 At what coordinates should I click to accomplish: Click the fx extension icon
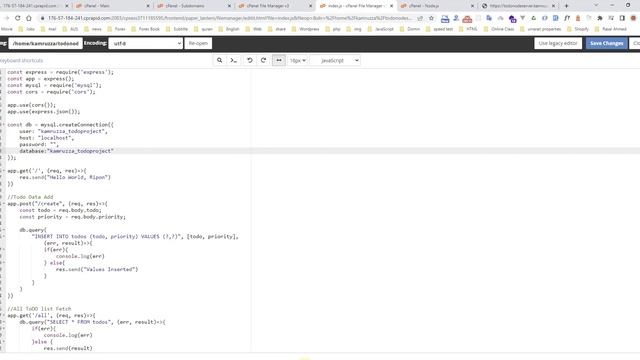pos(567,18)
